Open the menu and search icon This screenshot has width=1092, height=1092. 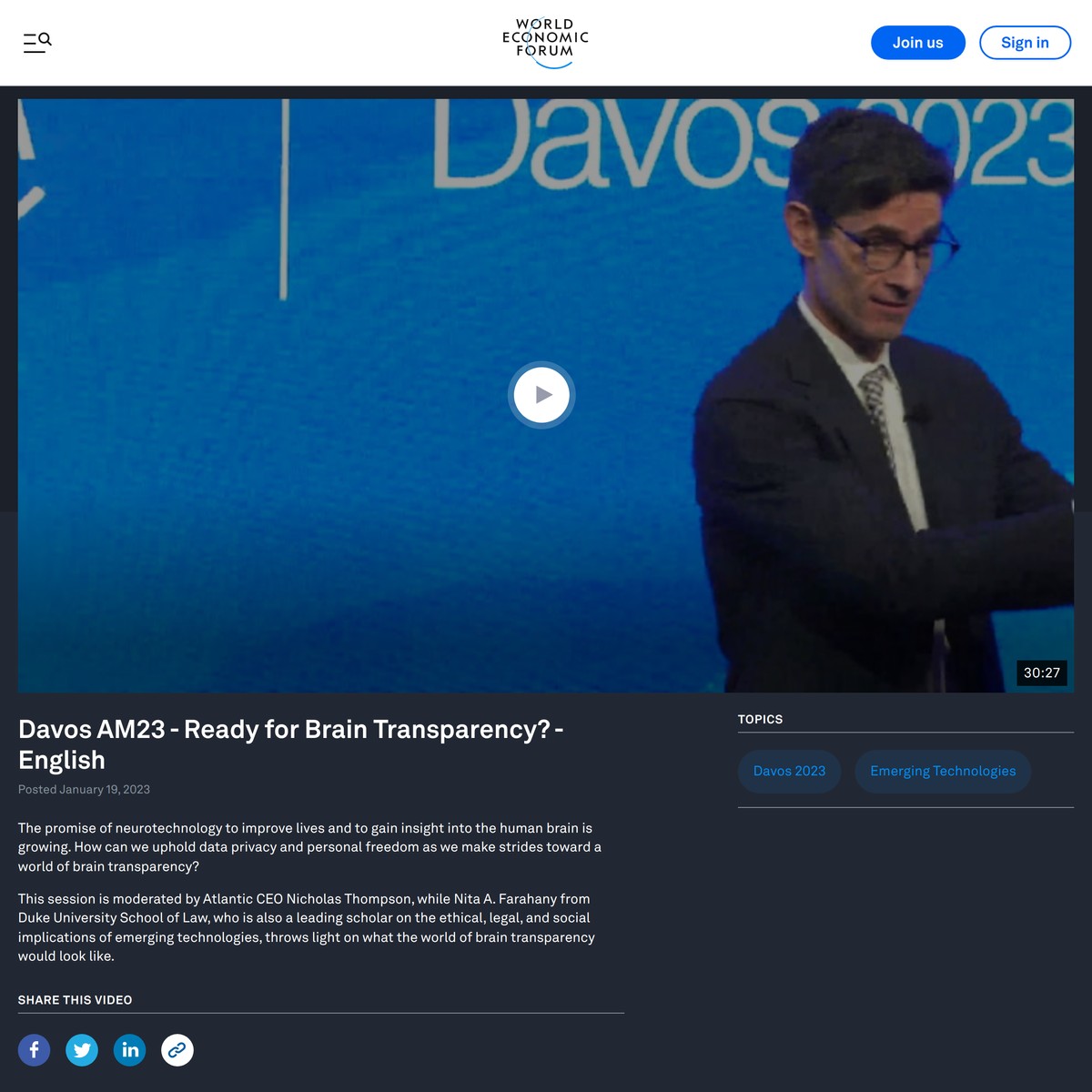37,42
